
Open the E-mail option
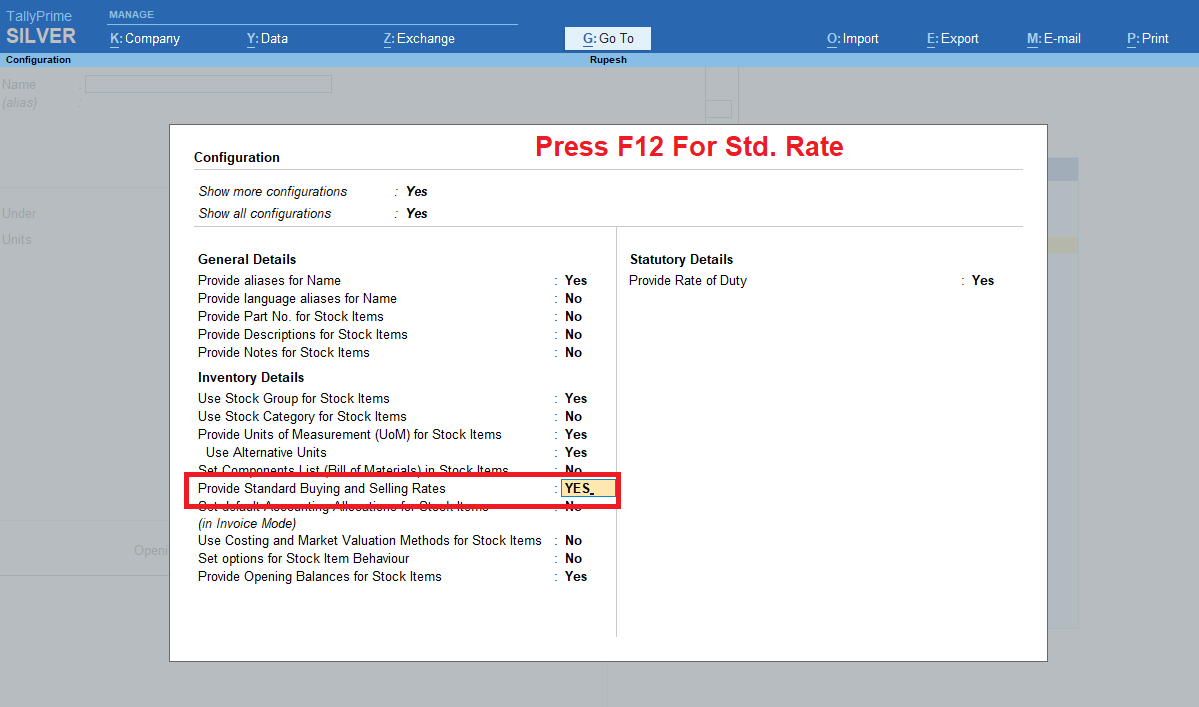click(1053, 38)
